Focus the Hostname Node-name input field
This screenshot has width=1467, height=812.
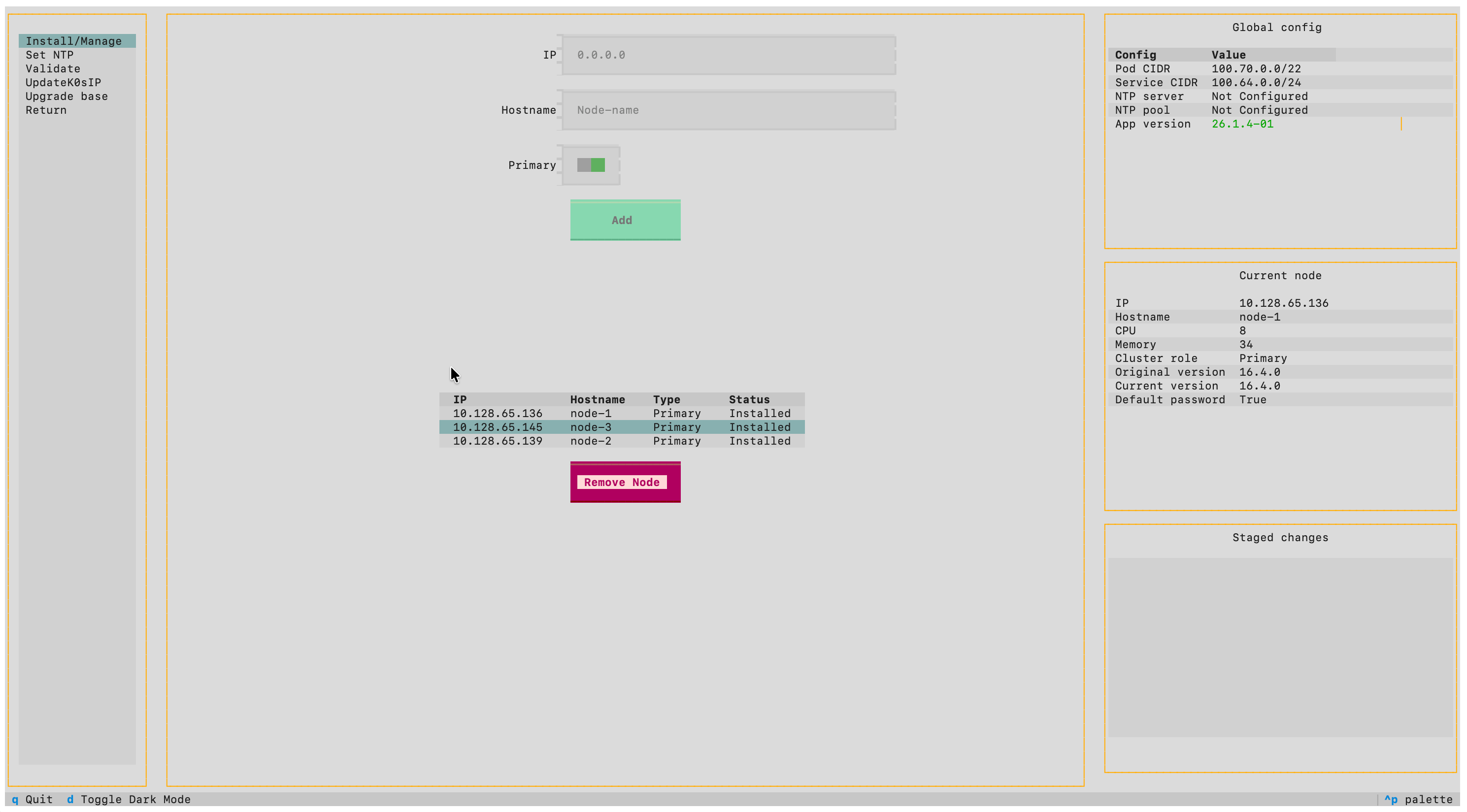point(729,110)
